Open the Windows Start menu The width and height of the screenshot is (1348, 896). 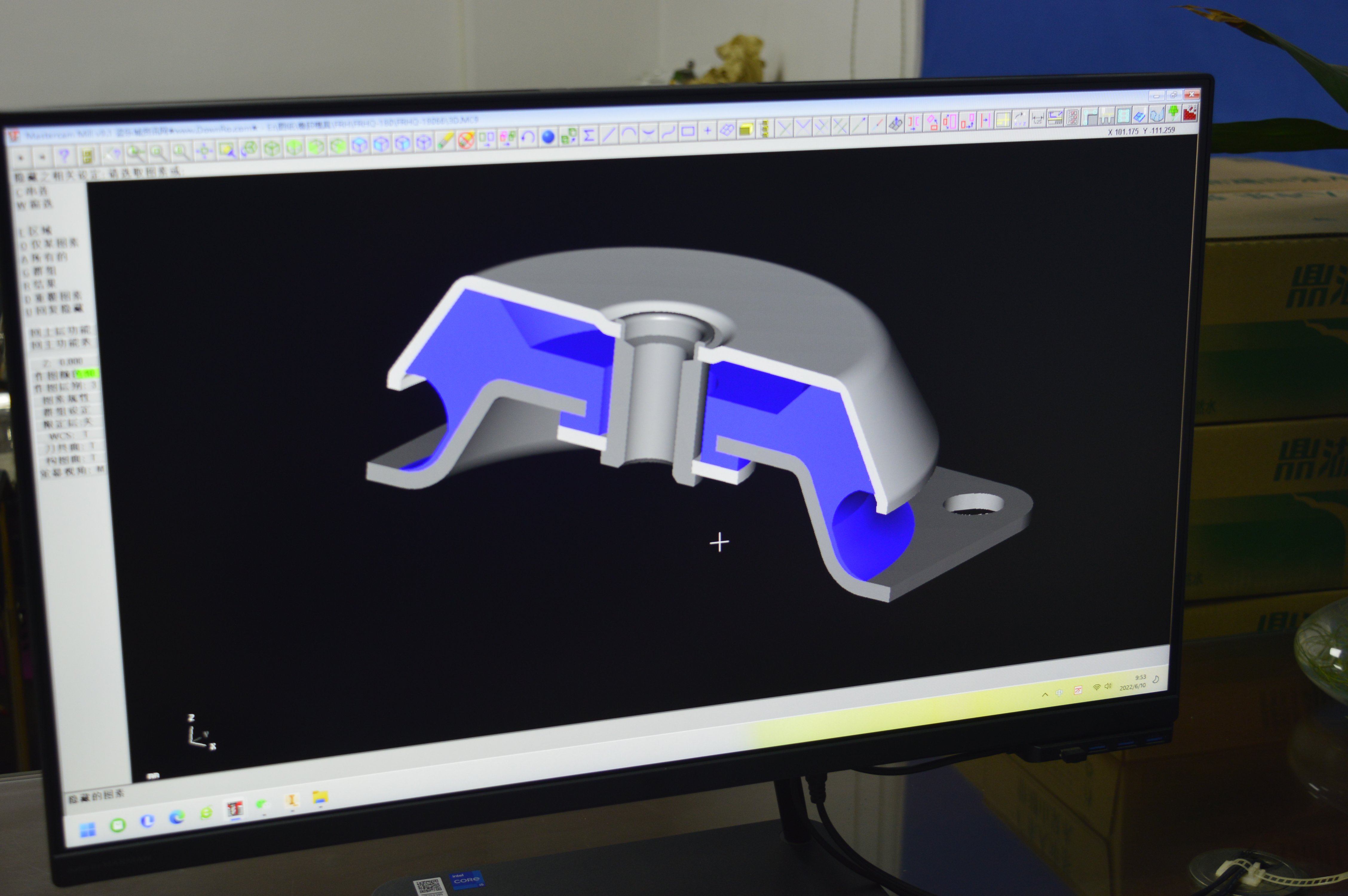tap(88, 829)
